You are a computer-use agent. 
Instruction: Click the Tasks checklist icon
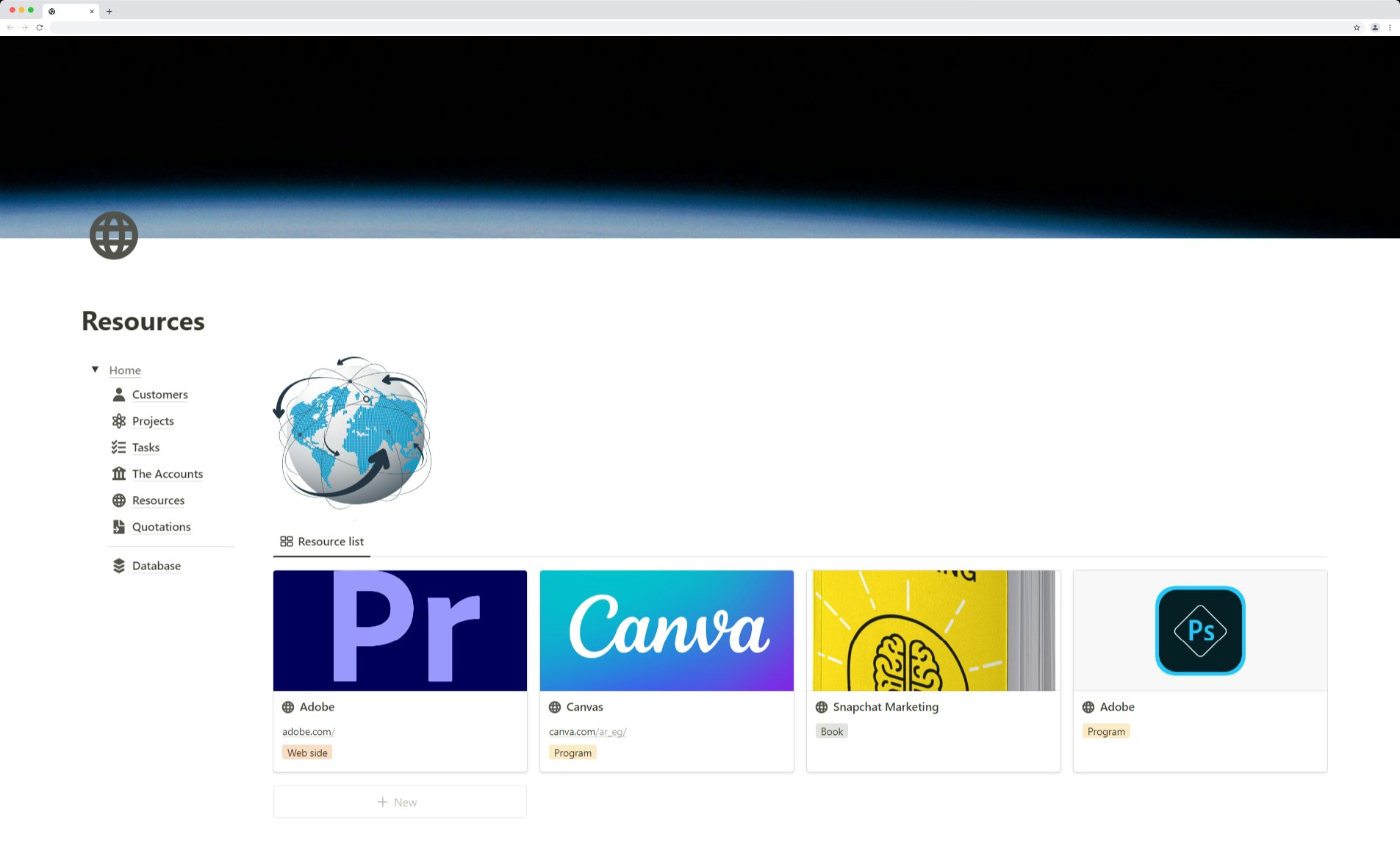coord(119,448)
